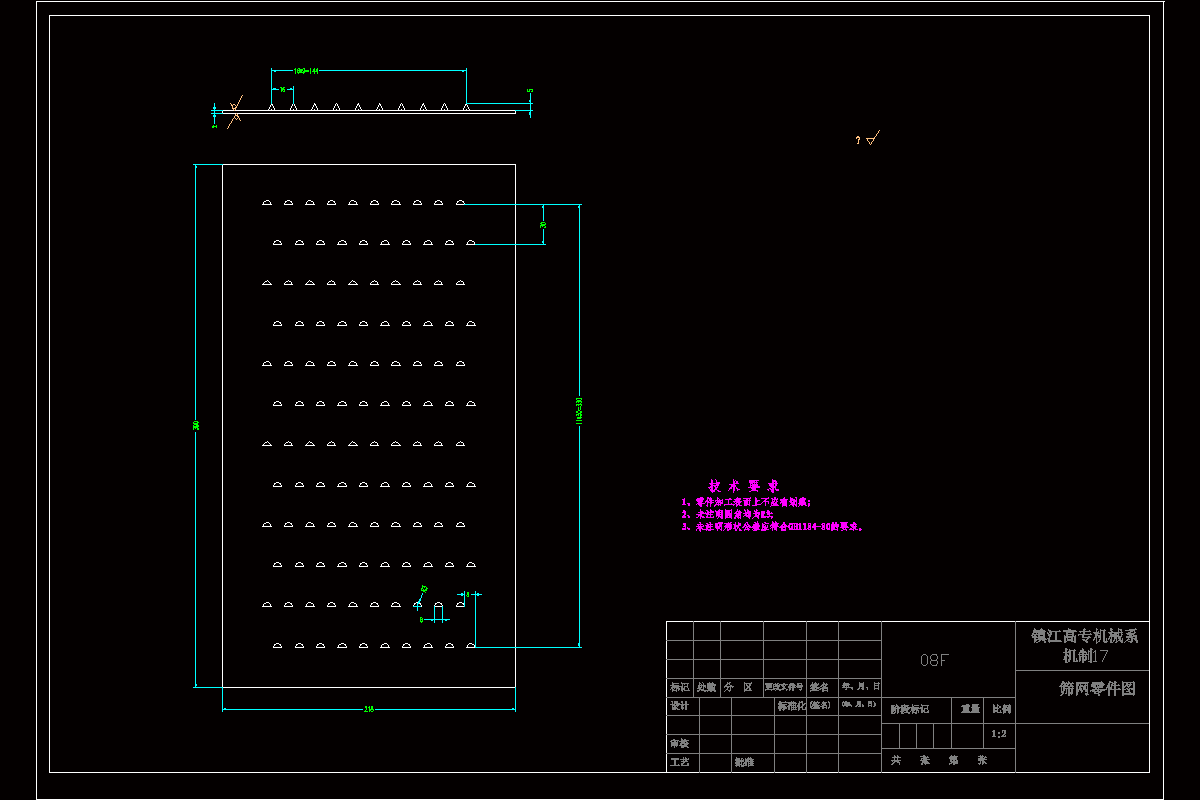Click the "镇江高专机械系" school name text
Screen dimensions: 1200x800
pos(1084,635)
